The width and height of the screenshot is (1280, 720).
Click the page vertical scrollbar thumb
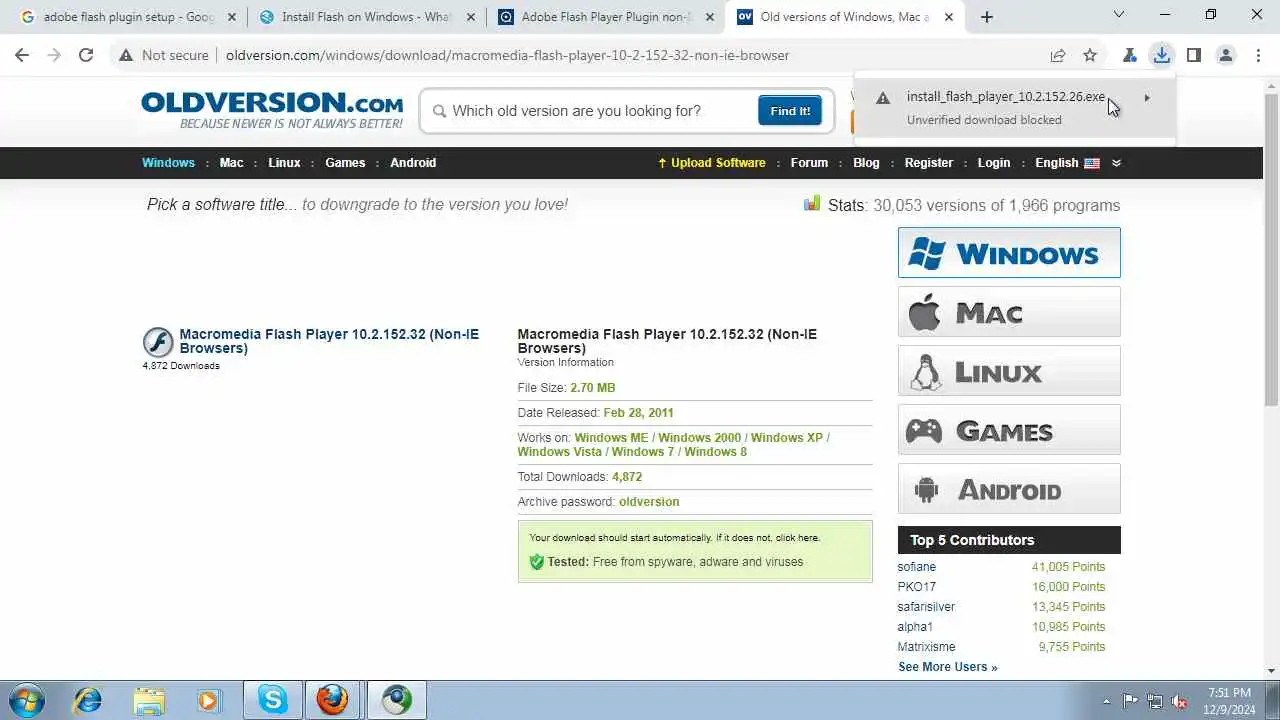coord(1271,250)
